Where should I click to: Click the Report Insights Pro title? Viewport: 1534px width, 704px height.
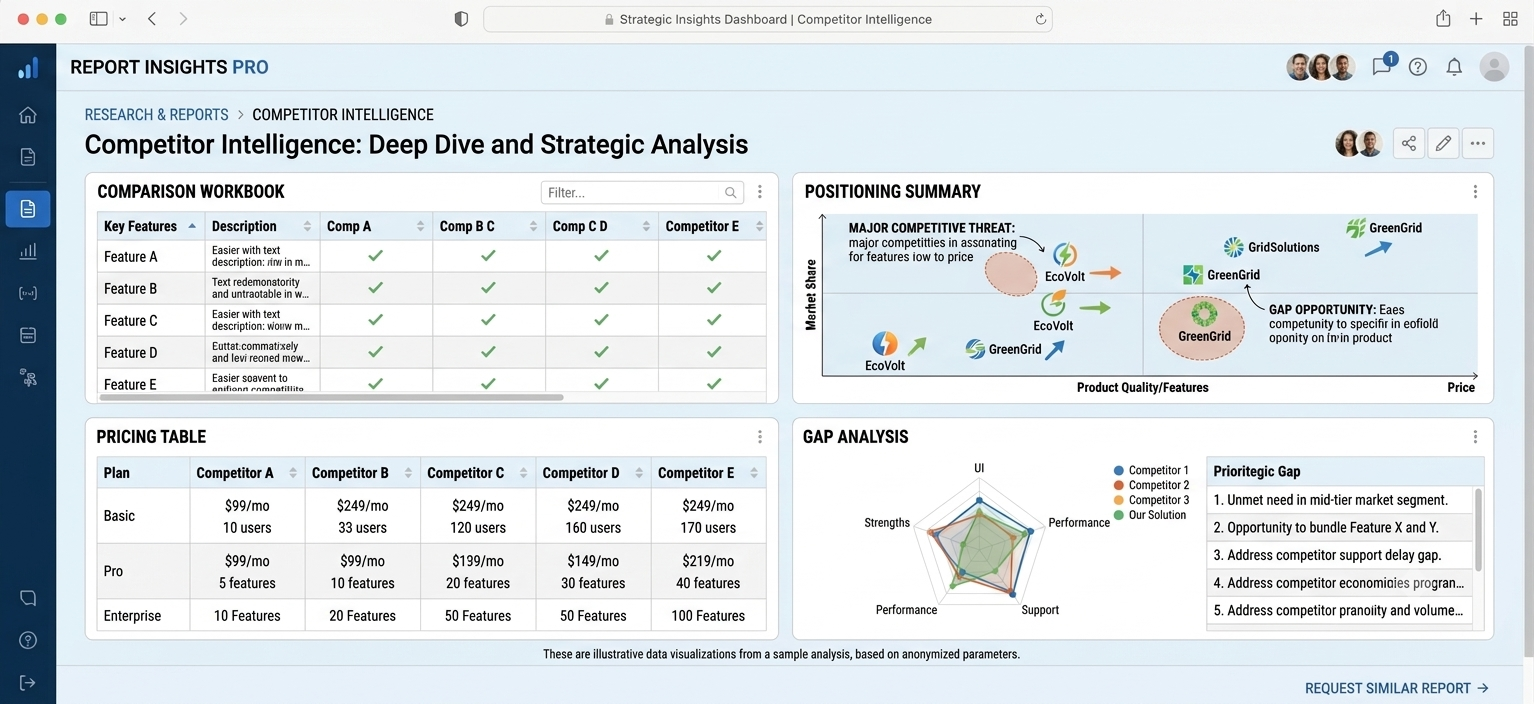169,67
